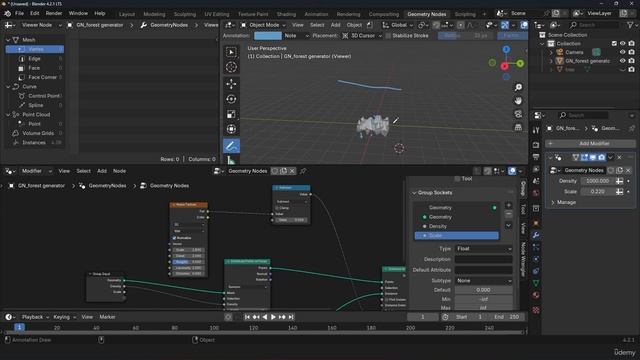Open the Edit menu

[x=35, y=13]
